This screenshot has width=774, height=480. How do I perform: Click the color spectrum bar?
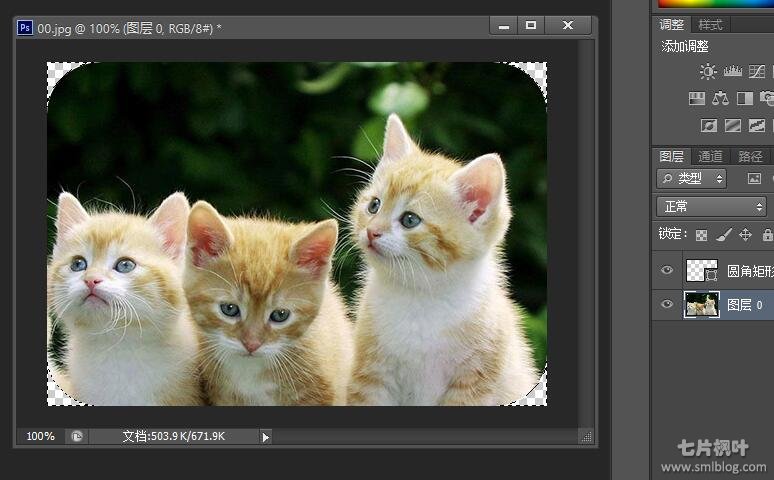tap(714, 5)
